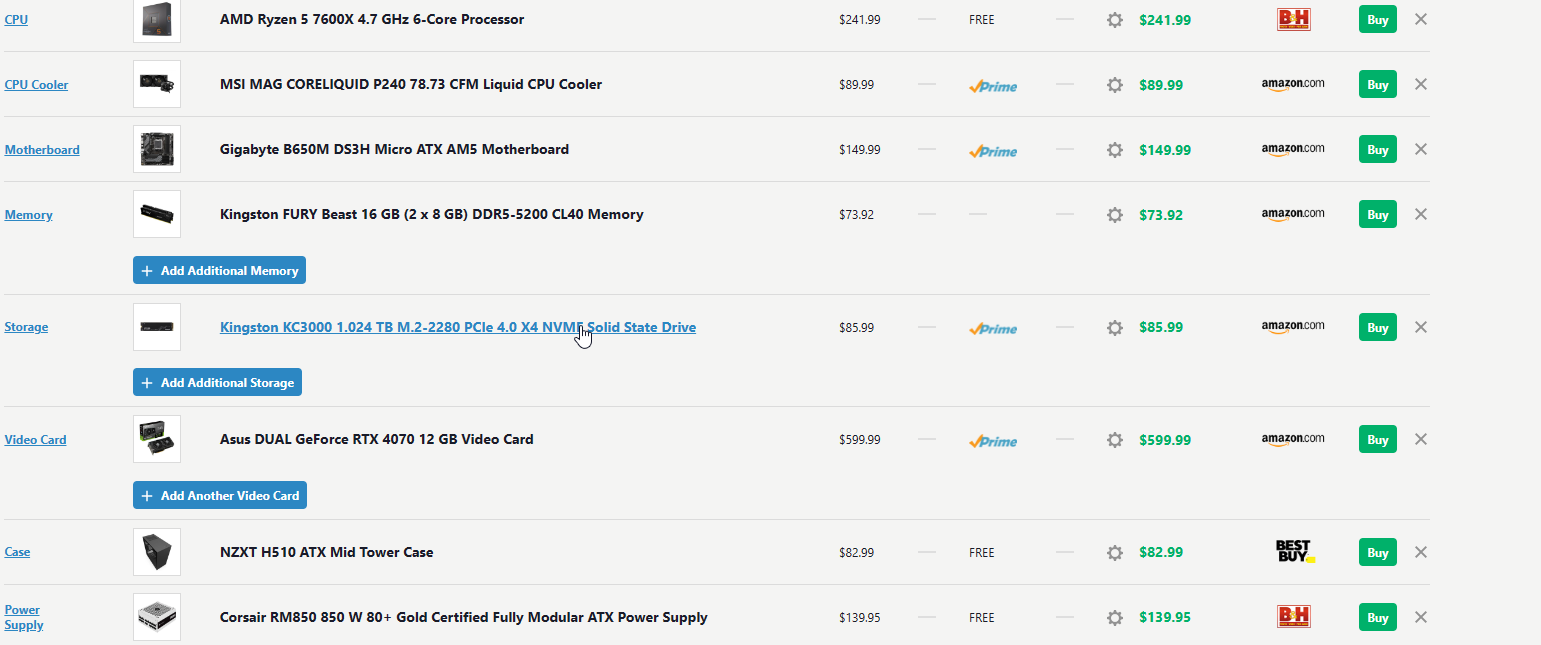Click the gear icon for Kingston KC3000 storage
Viewport: 1541px width, 645px height.
(1115, 327)
